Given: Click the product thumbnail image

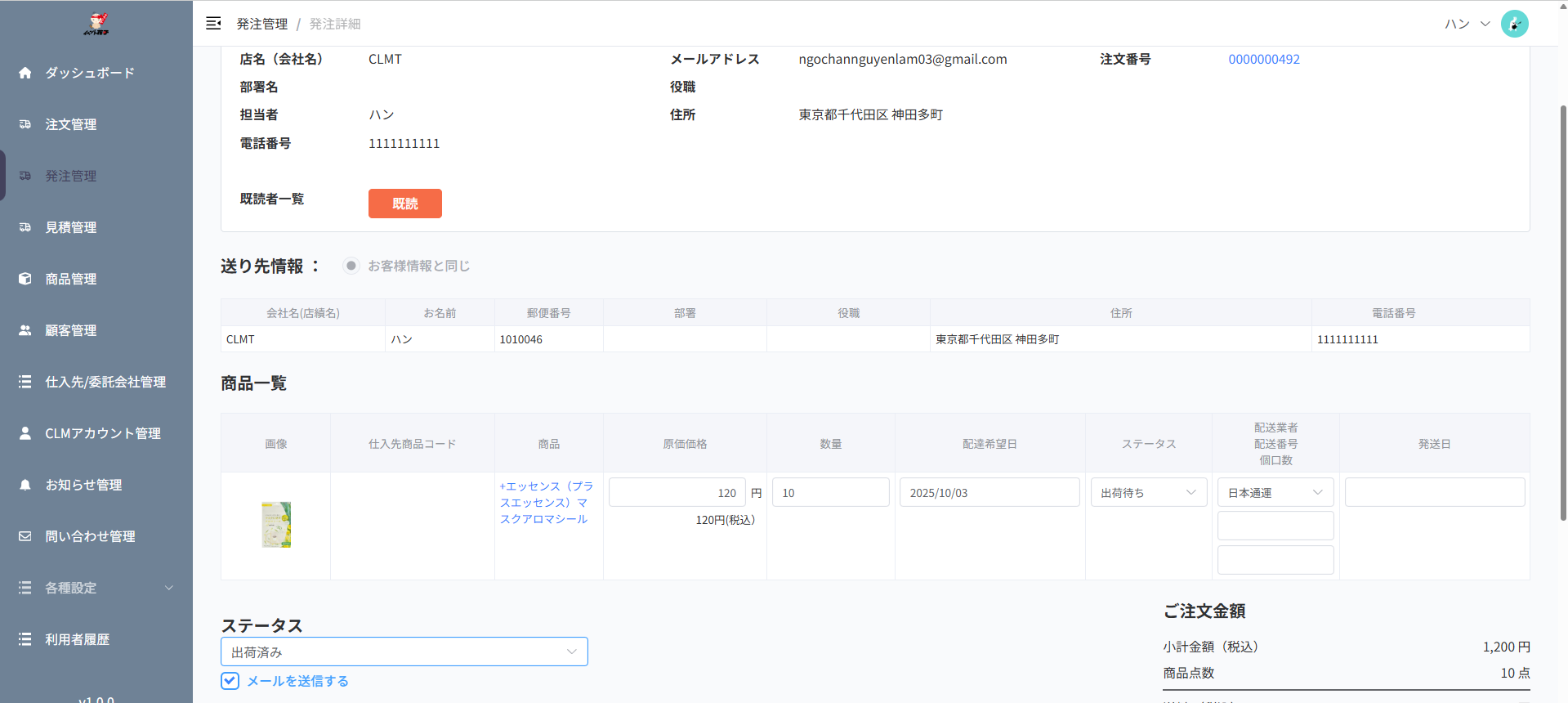Looking at the screenshot, I should pyautogui.click(x=276, y=525).
